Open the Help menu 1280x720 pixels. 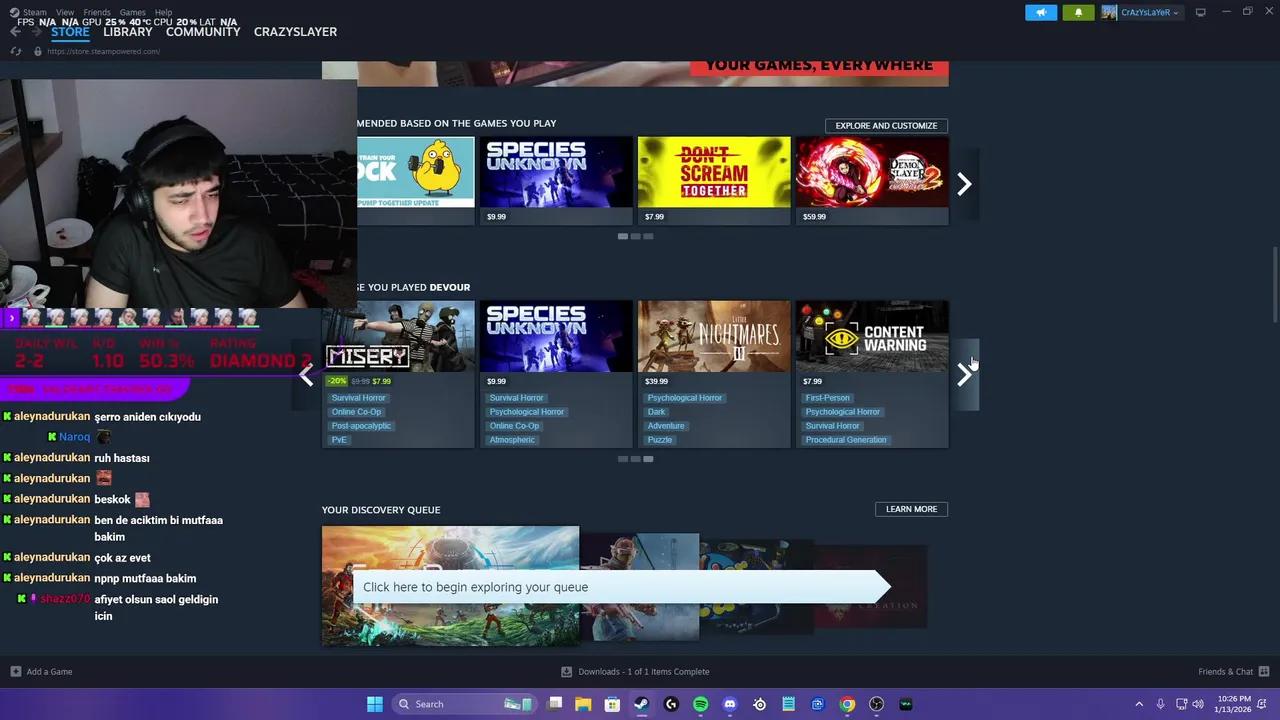(x=163, y=12)
